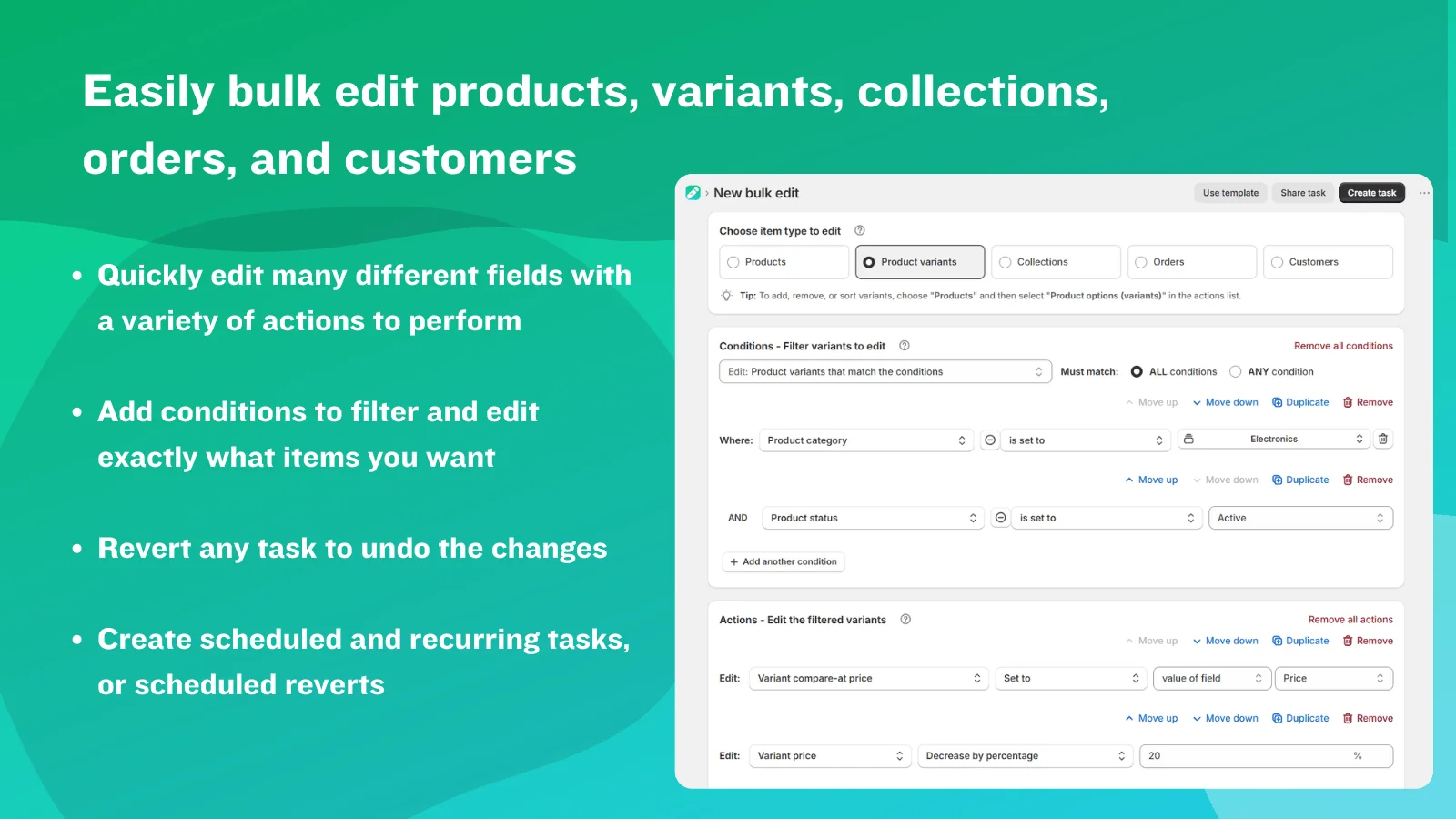Viewport: 1456px width, 819px height.
Task: Click the minus icon before Product category operator
Action: (990, 440)
